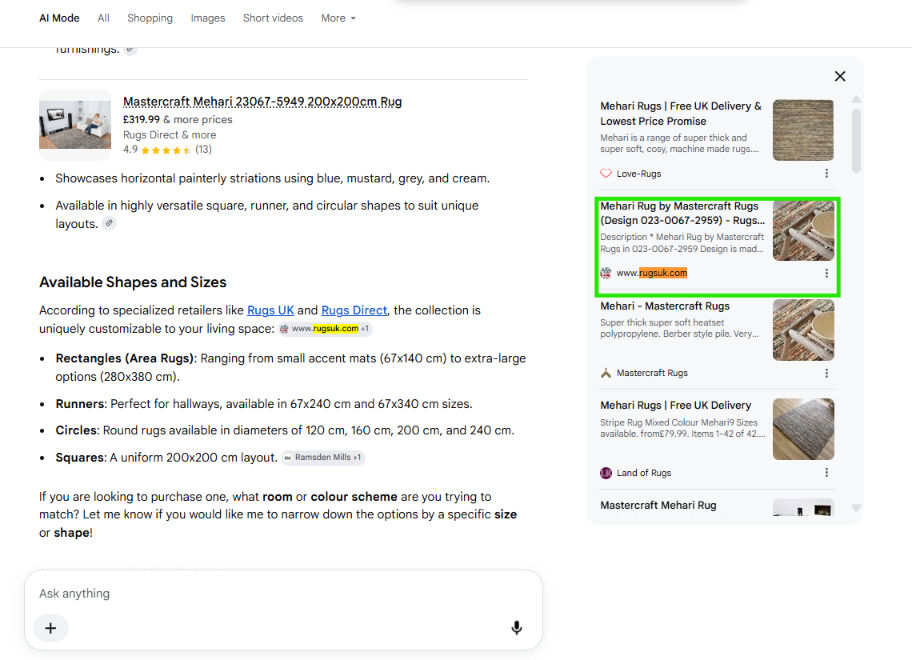Open options menu for Love-Rugs result
Image resolution: width=912 pixels, height=660 pixels.
pyautogui.click(x=826, y=173)
